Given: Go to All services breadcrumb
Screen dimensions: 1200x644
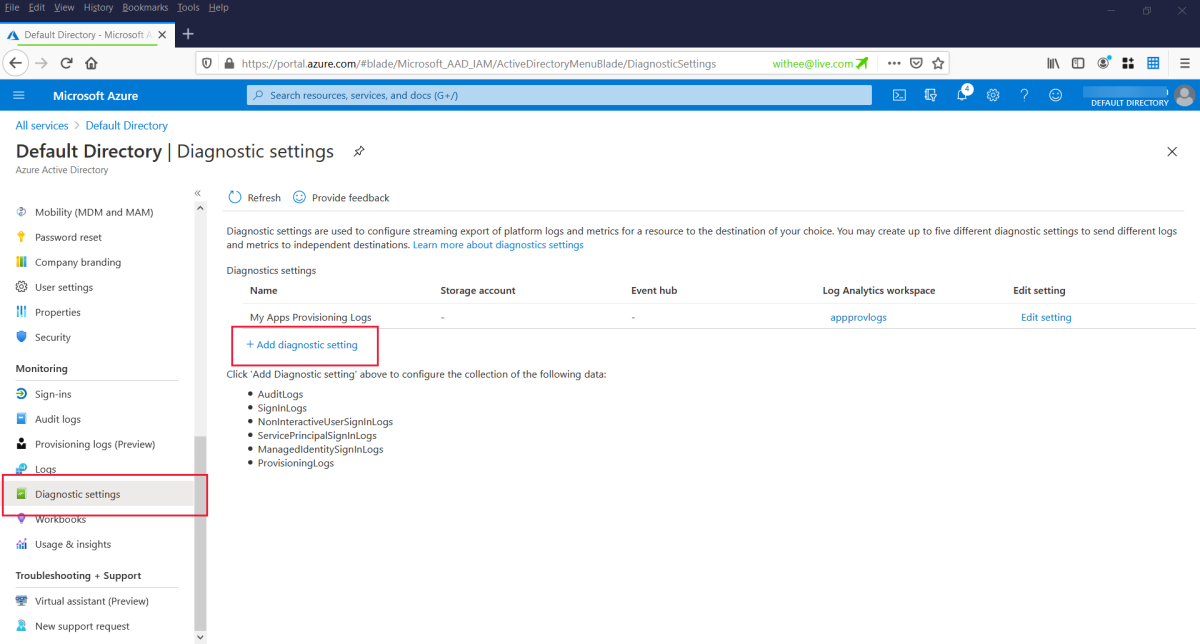Looking at the screenshot, I should tap(42, 126).
